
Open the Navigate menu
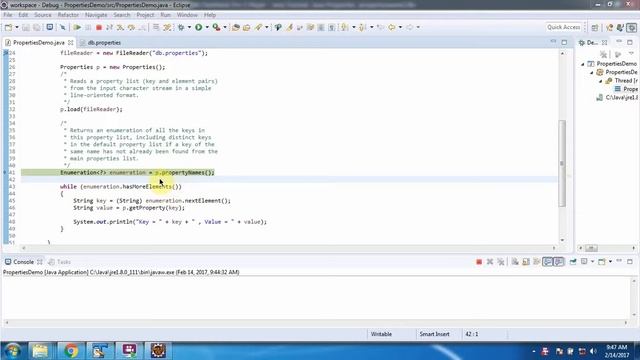pos(96,15)
